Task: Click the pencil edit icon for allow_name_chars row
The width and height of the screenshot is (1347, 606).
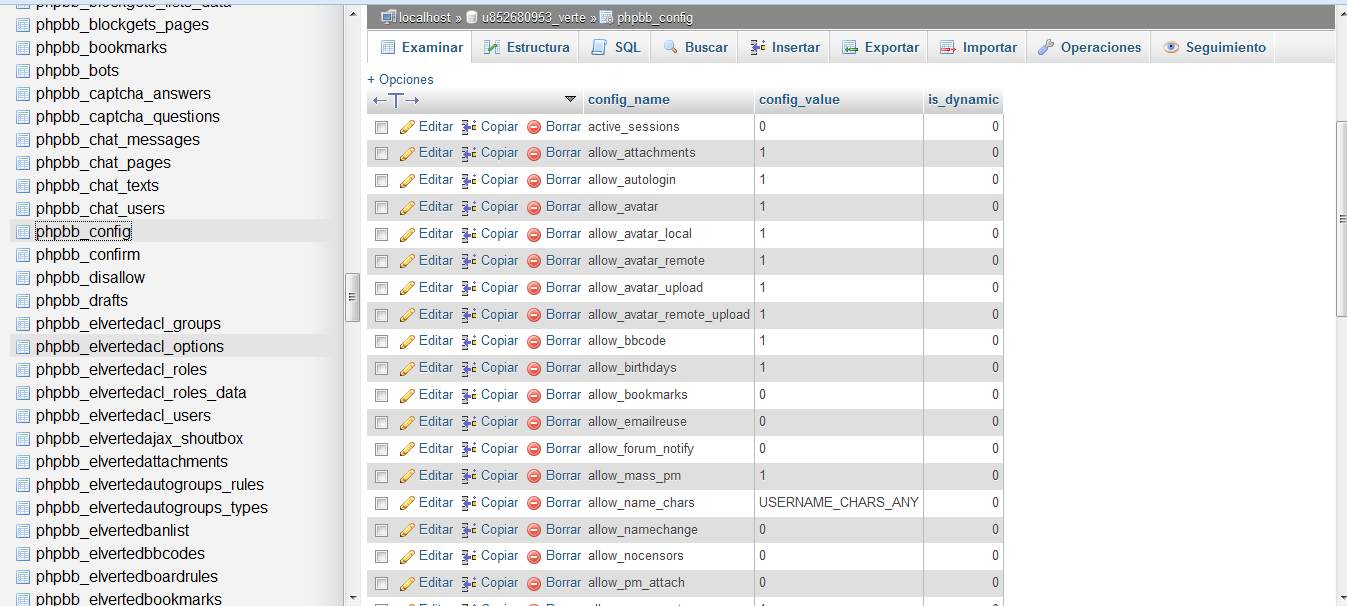Action: [407, 503]
